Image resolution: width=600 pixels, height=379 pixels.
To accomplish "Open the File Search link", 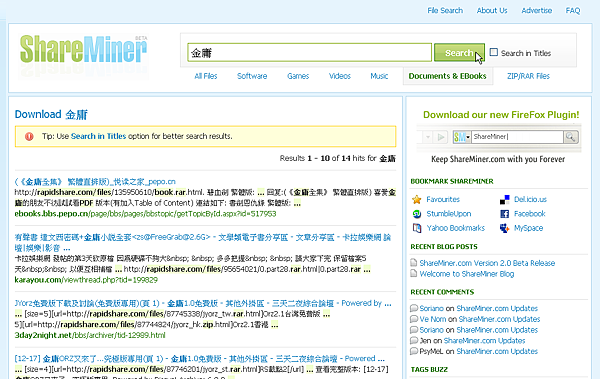I will point(445,10).
